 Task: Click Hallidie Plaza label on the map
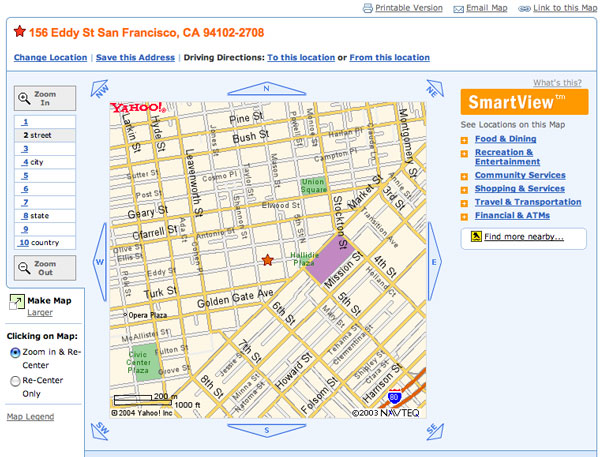(x=304, y=259)
